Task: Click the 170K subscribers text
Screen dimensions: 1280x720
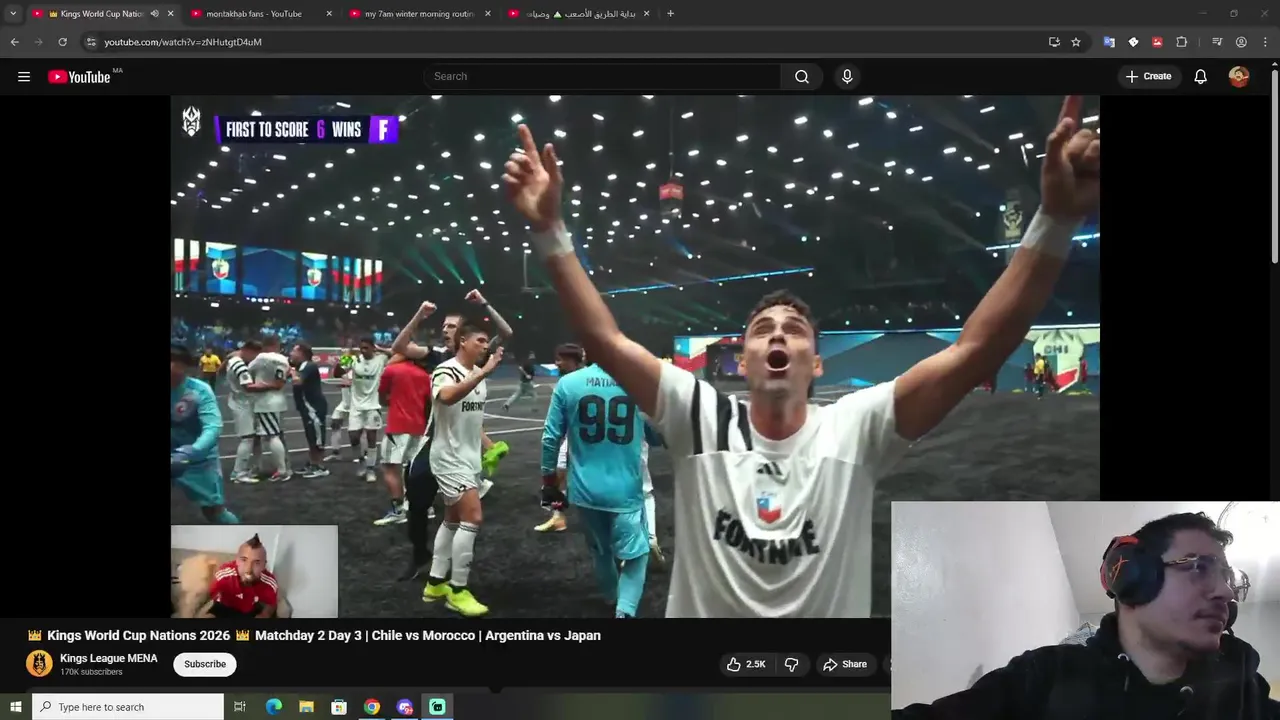Action: click(91, 672)
